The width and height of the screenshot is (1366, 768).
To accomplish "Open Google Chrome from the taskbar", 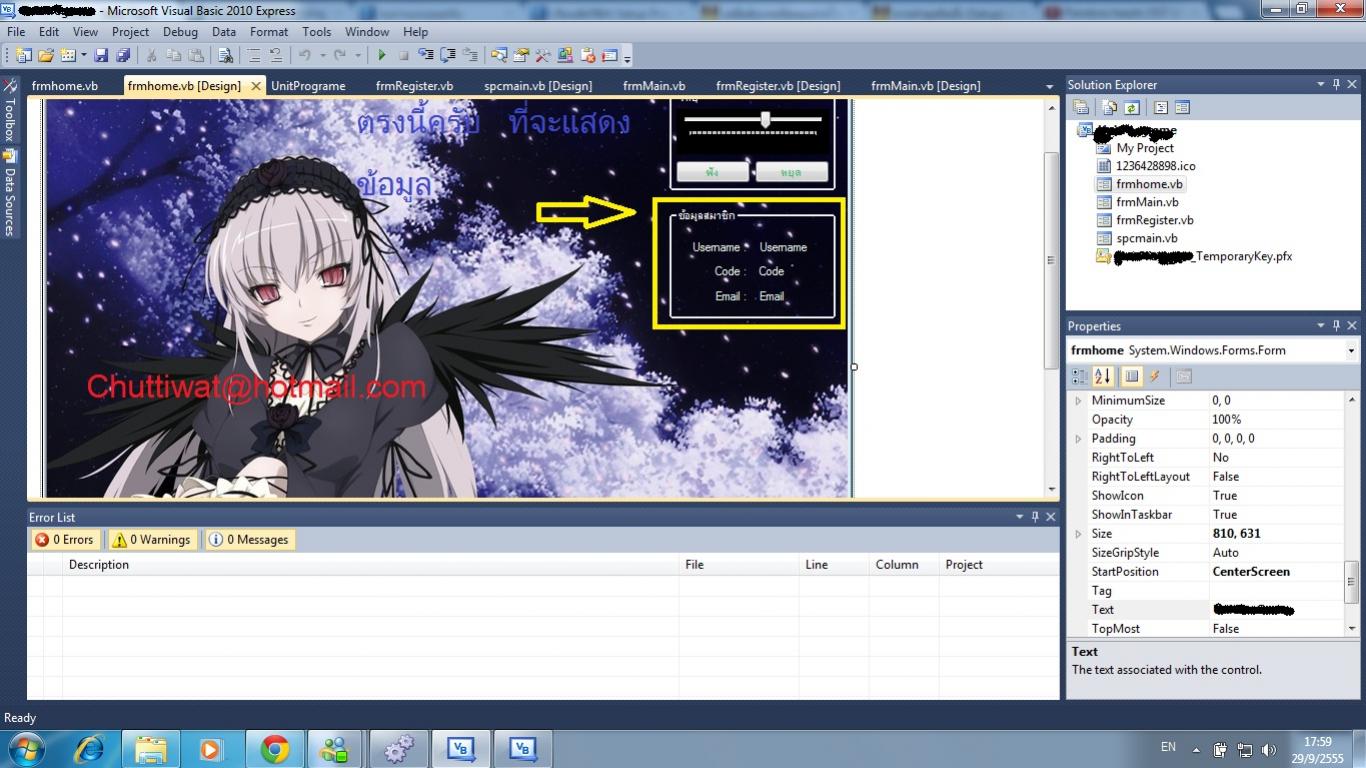I will pyautogui.click(x=275, y=748).
